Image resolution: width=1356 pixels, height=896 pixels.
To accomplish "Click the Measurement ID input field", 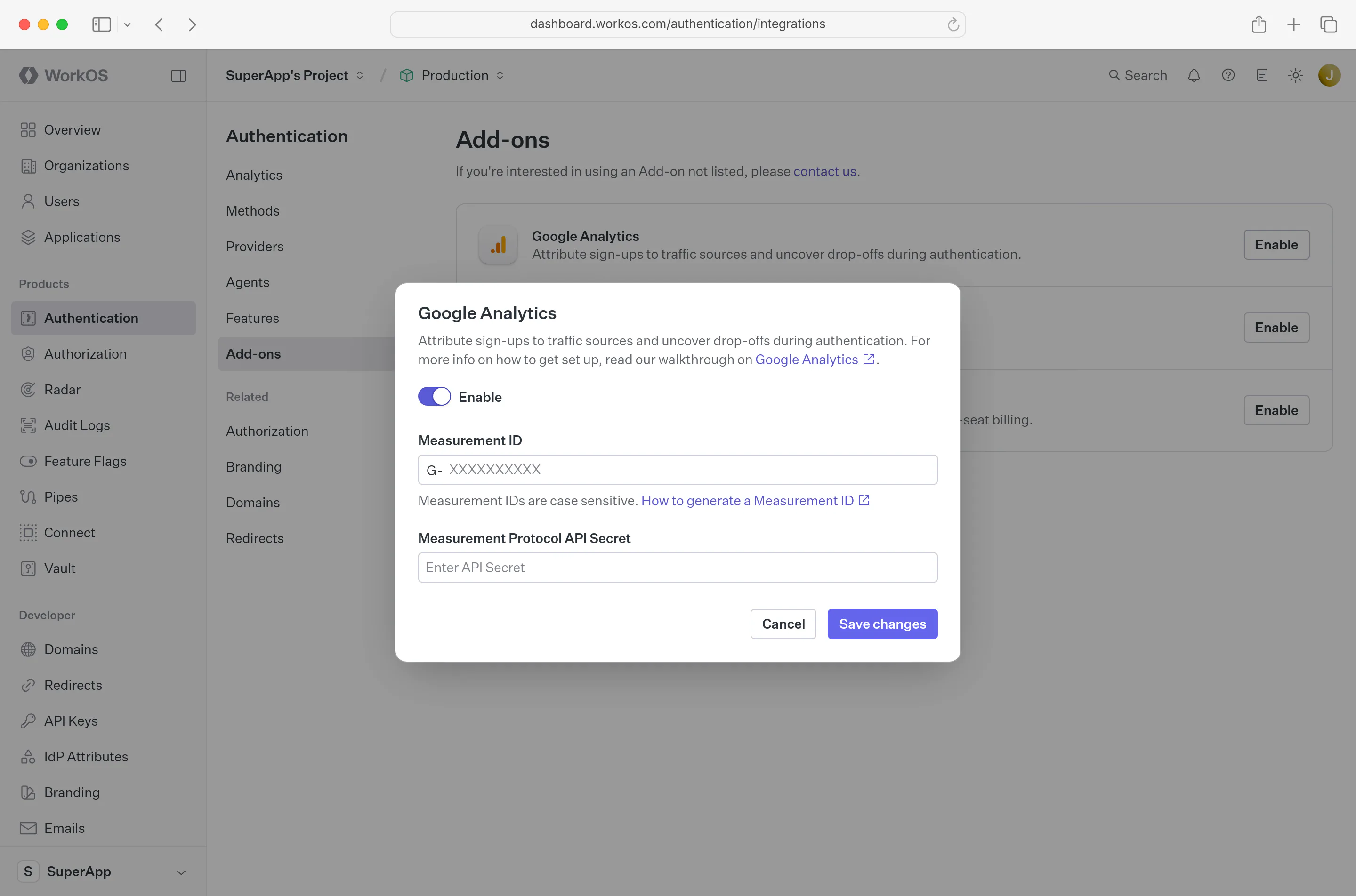I will pos(678,470).
